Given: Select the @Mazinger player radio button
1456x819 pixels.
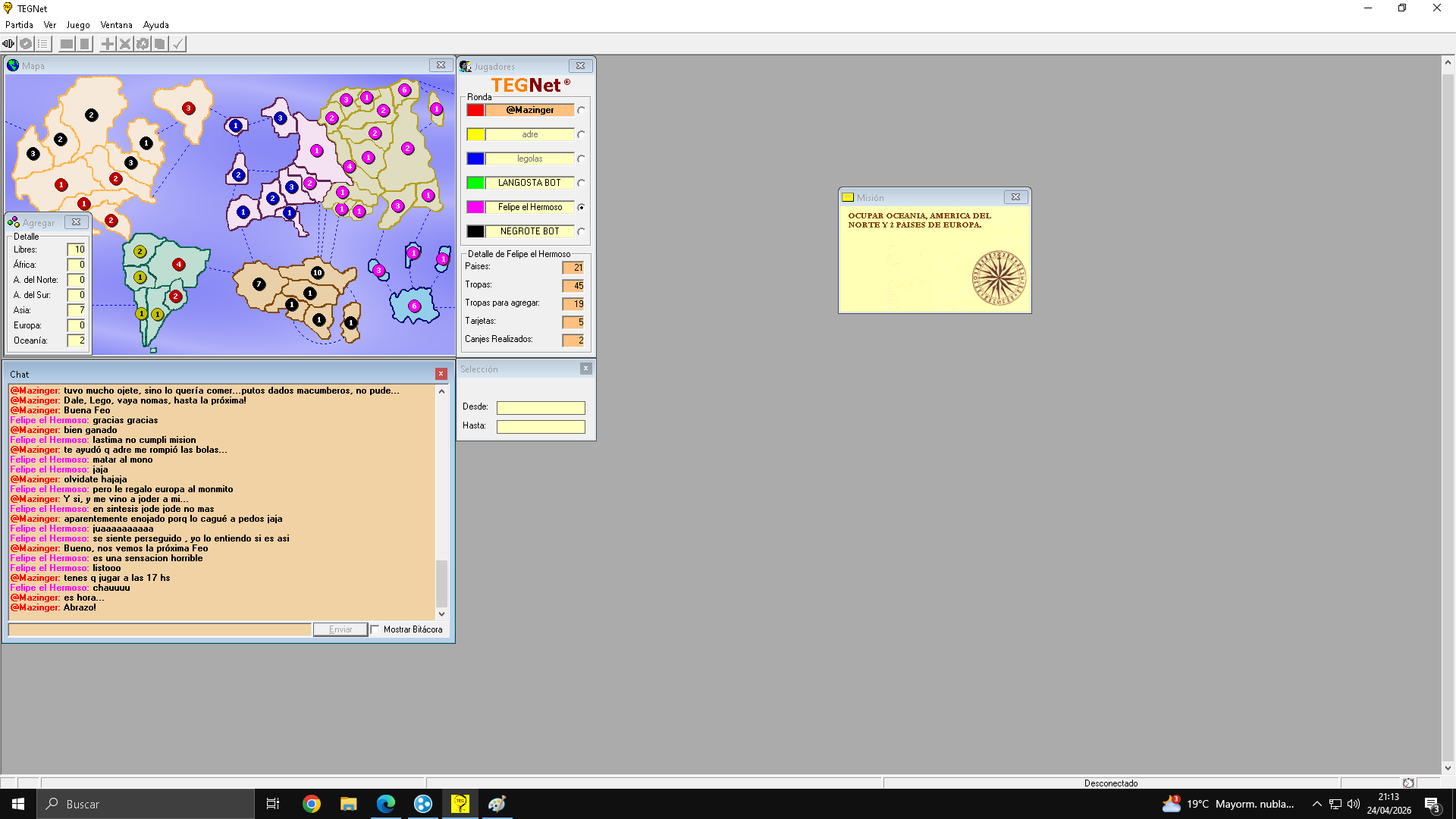Looking at the screenshot, I should [581, 111].
